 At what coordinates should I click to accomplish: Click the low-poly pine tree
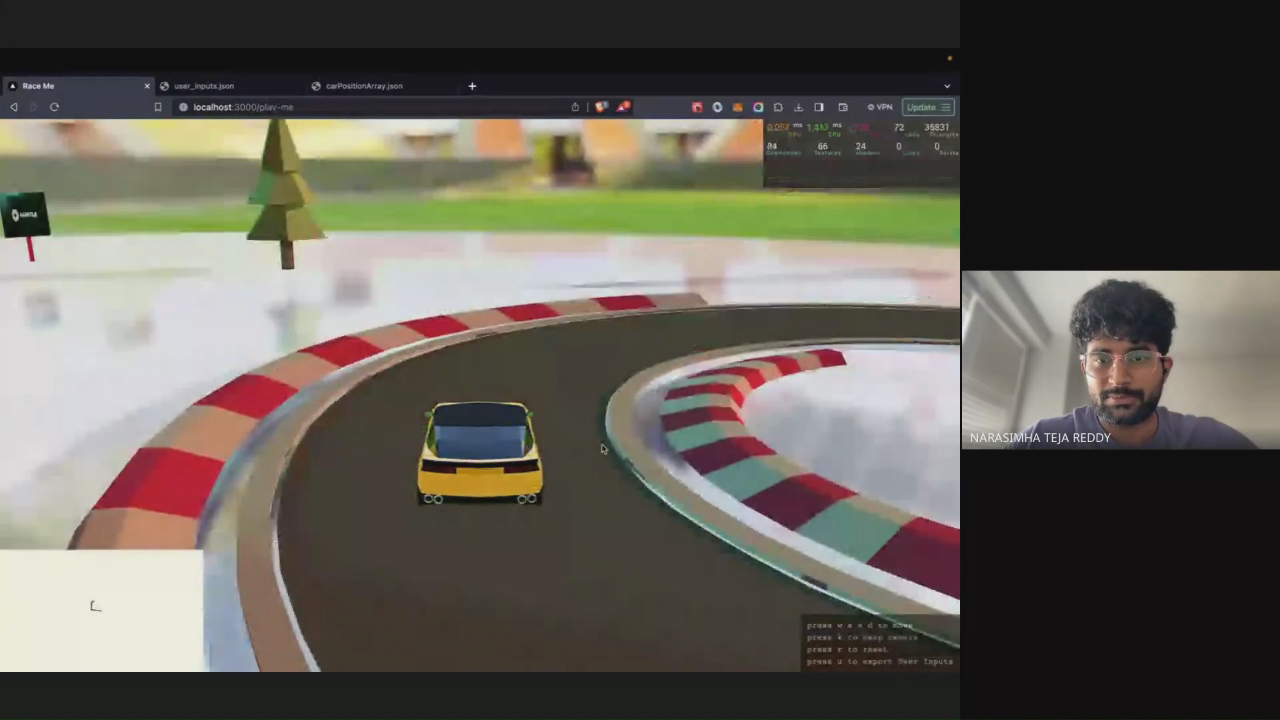285,193
